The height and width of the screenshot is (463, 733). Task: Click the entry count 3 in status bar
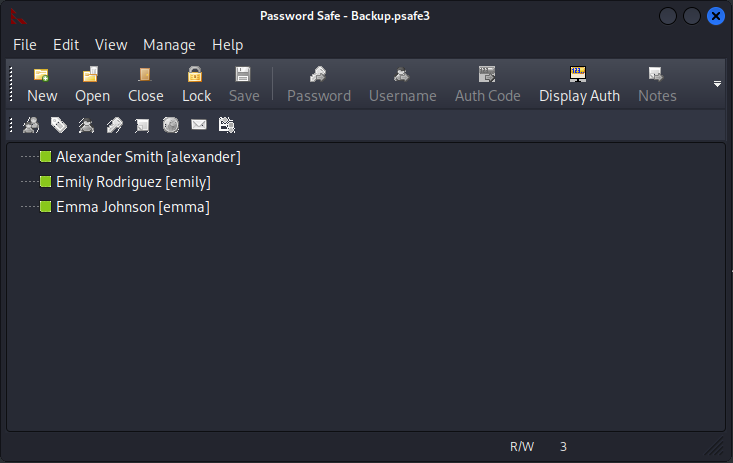point(563,447)
